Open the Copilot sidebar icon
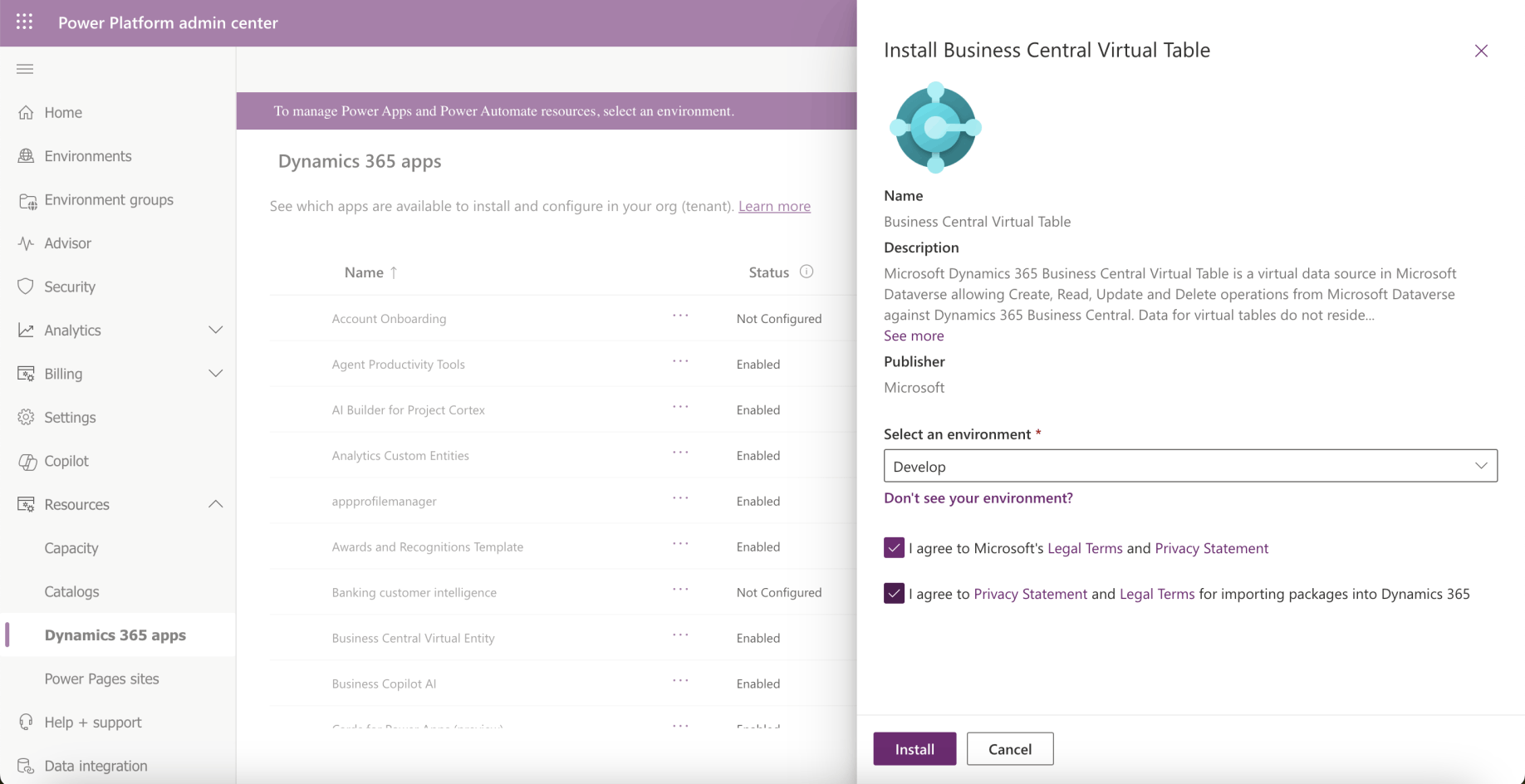 point(27,461)
